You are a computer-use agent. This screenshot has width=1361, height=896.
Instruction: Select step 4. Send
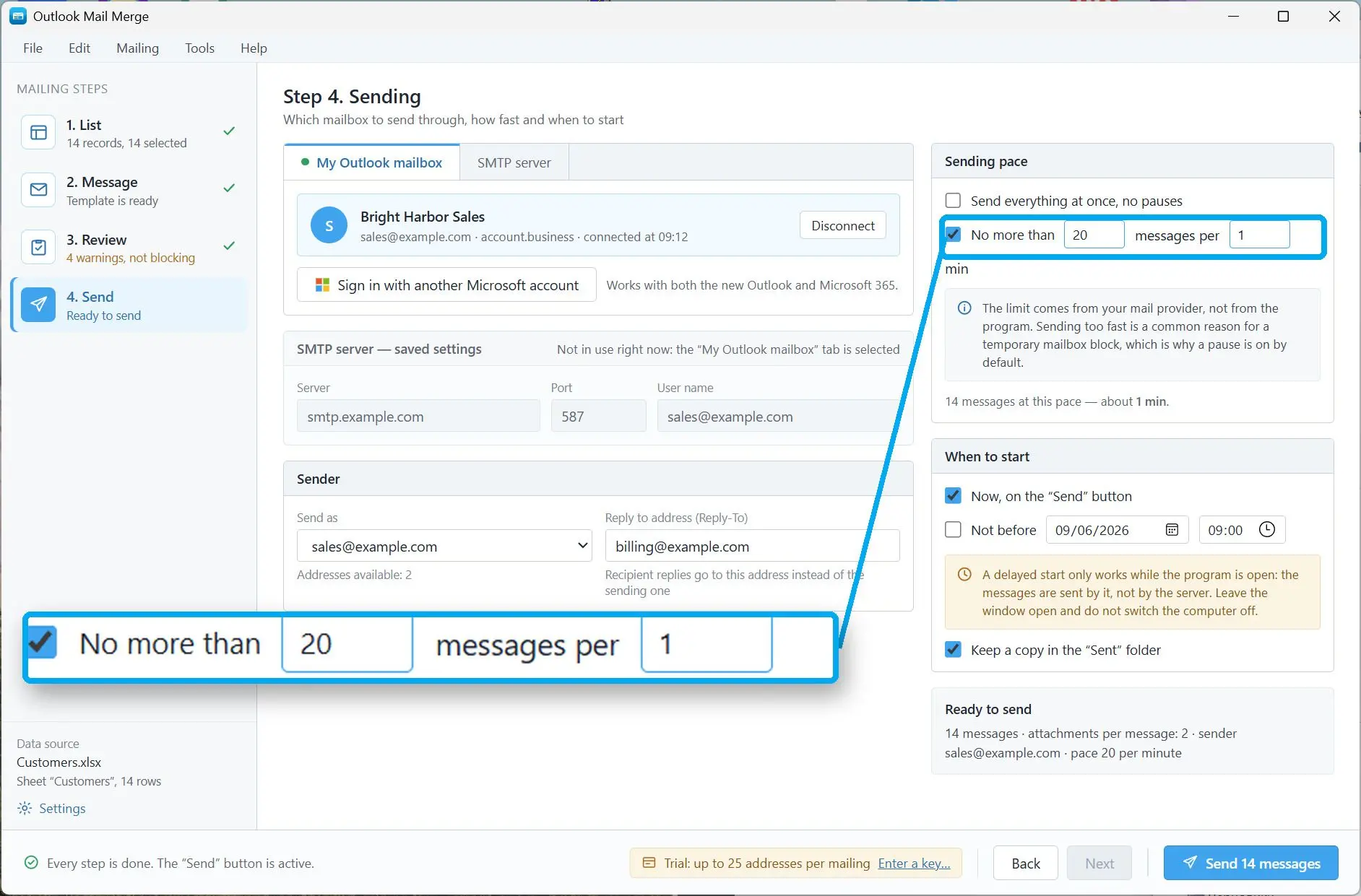click(x=129, y=305)
